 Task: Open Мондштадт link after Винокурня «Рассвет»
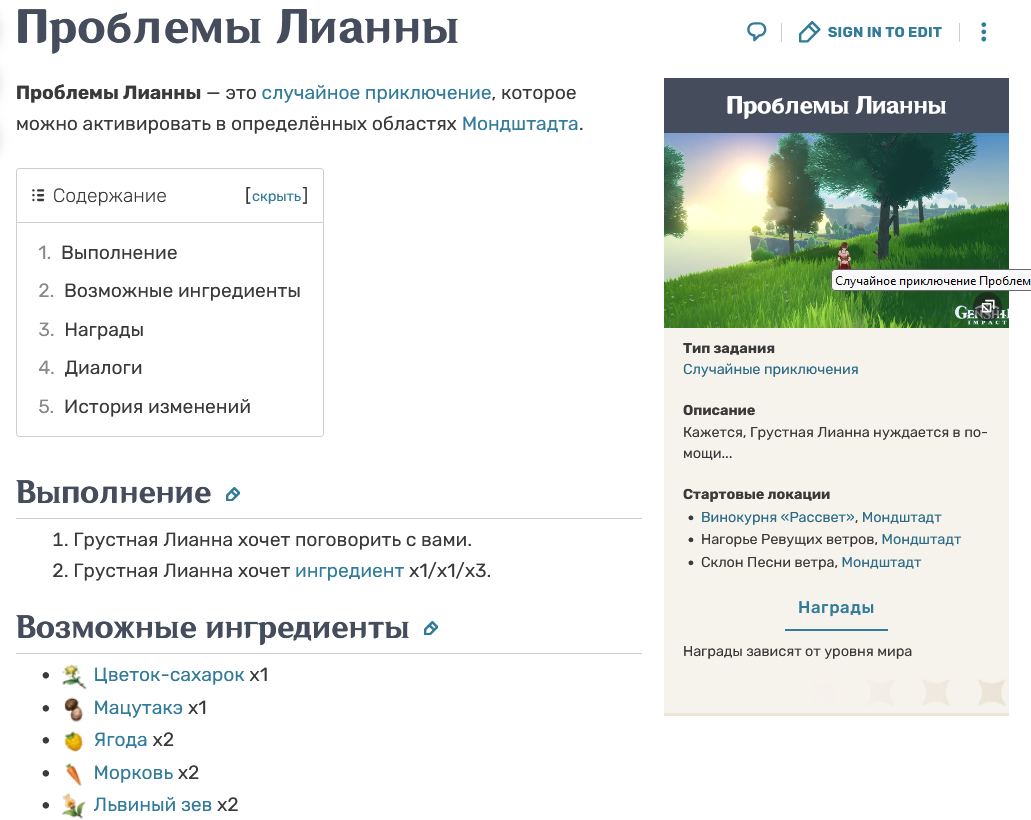coord(901,518)
